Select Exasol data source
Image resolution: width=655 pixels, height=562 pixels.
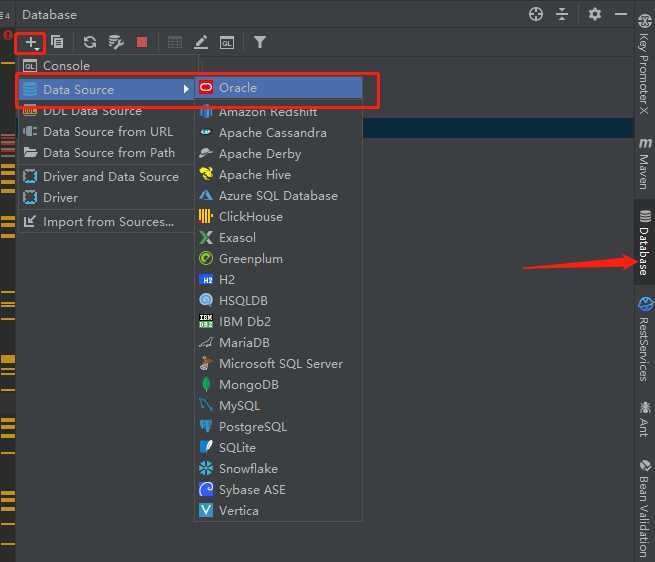coord(279,238)
